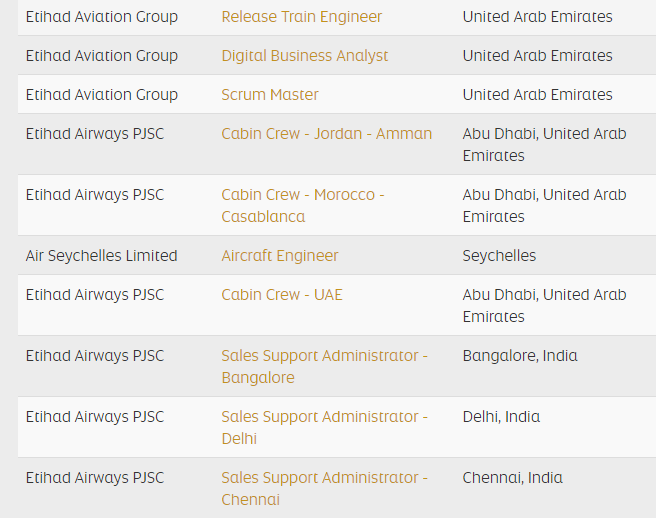Click Etihad Airways PJSC beside Cabin Crew - UAE
656x518 pixels.
tap(94, 295)
